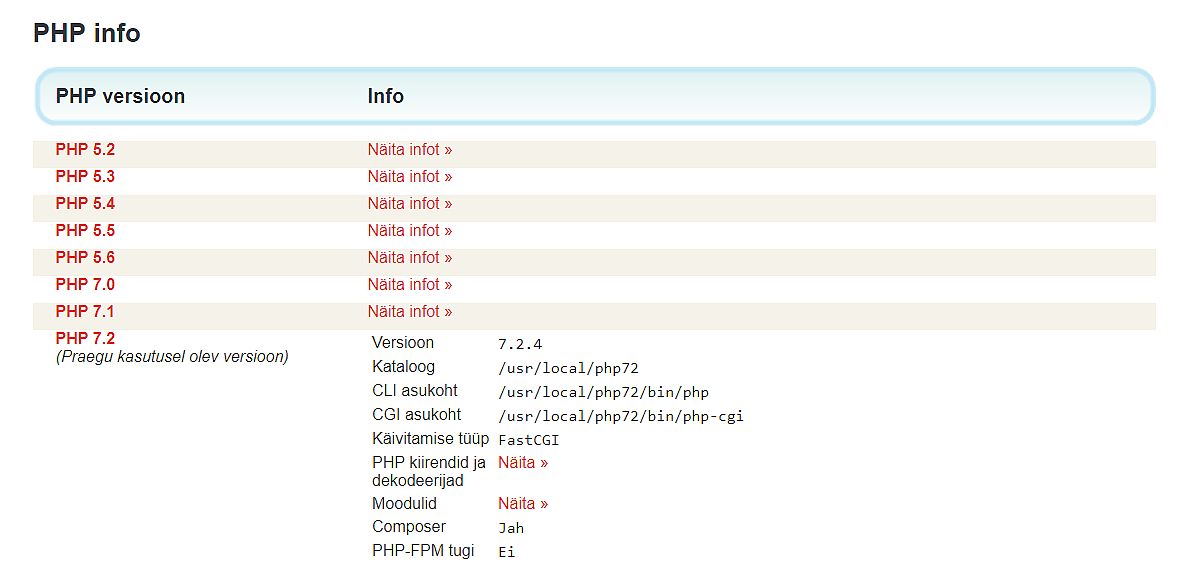
Task: Expand 'Näita infot' for PHP 7.0
Action: (x=409, y=285)
